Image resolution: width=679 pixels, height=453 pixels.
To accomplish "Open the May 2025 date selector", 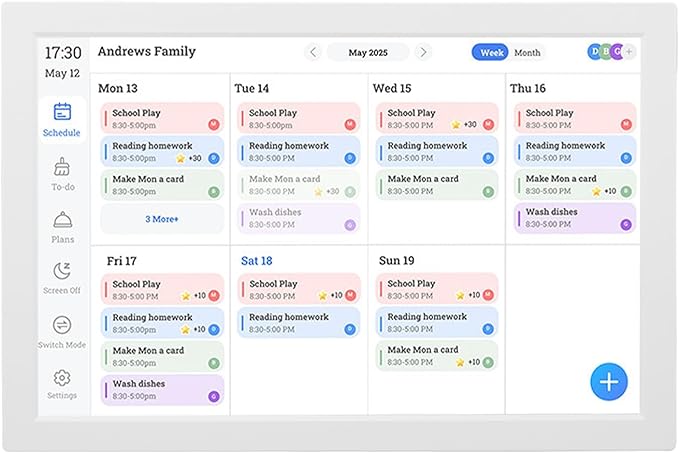I will (x=368, y=52).
